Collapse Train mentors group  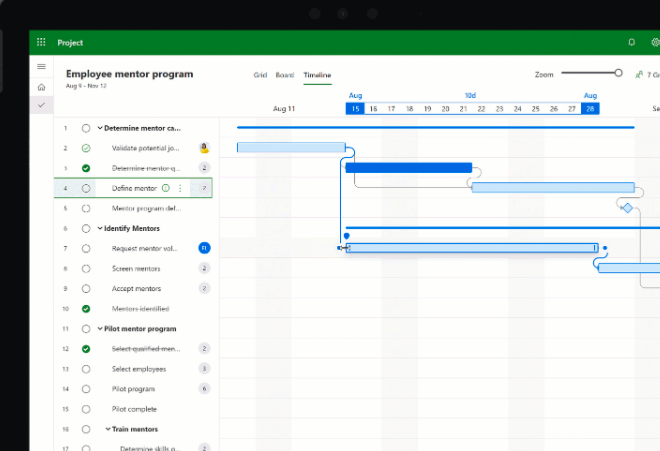click(108, 429)
